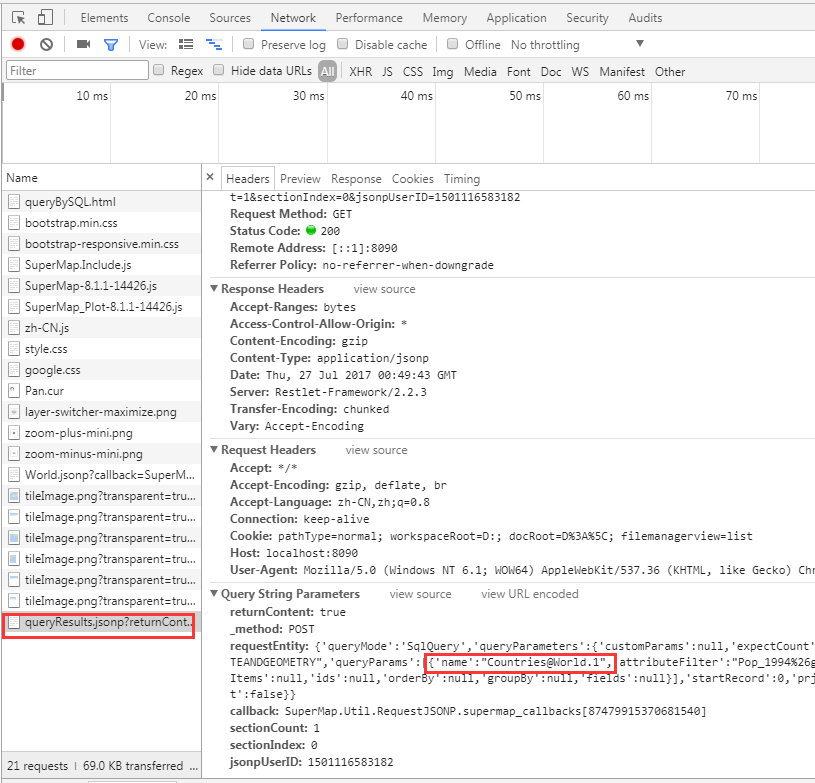Click the Name column header
Screen dimensions: 815x783
(101, 178)
